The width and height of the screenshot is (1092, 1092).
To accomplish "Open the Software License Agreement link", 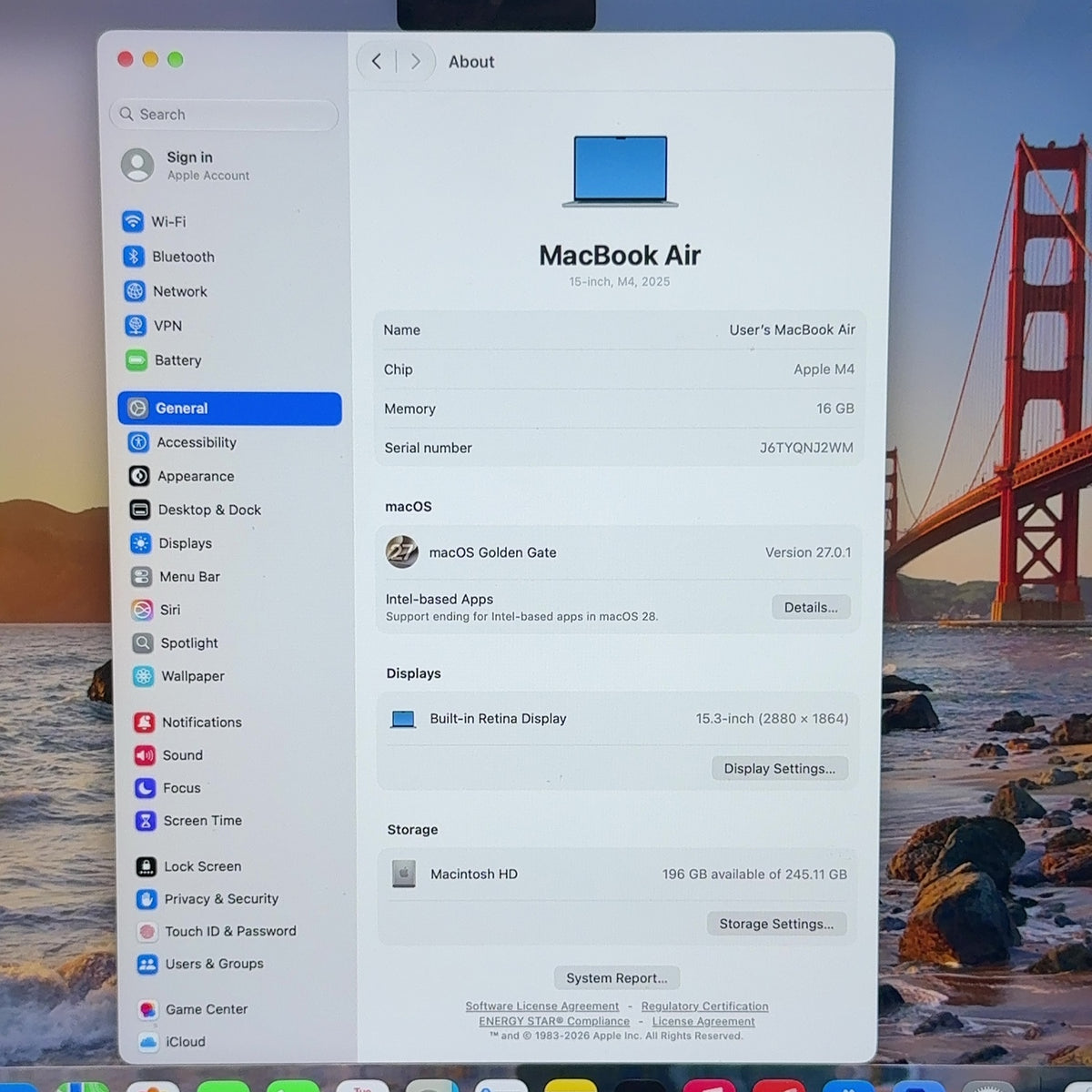I will tap(542, 1006).
